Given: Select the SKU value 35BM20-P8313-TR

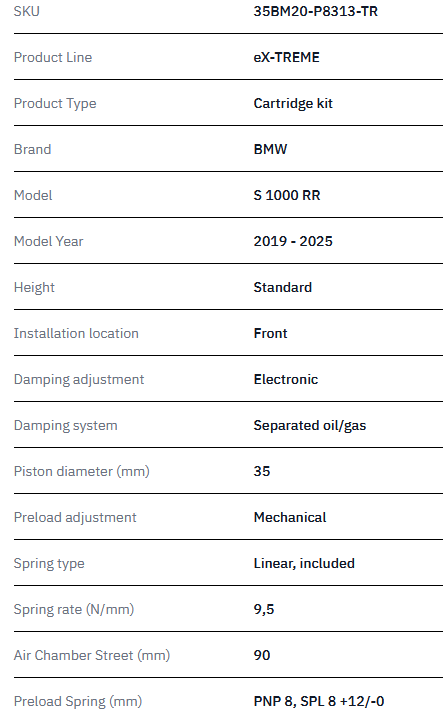Looking at the screenshot, I should pos(316,11).
